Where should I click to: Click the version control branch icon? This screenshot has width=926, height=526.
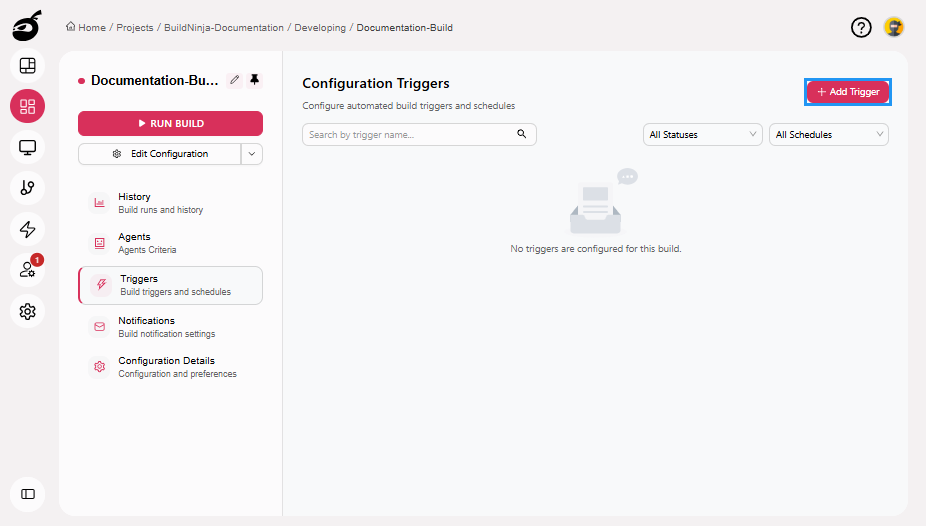point(28,188)
